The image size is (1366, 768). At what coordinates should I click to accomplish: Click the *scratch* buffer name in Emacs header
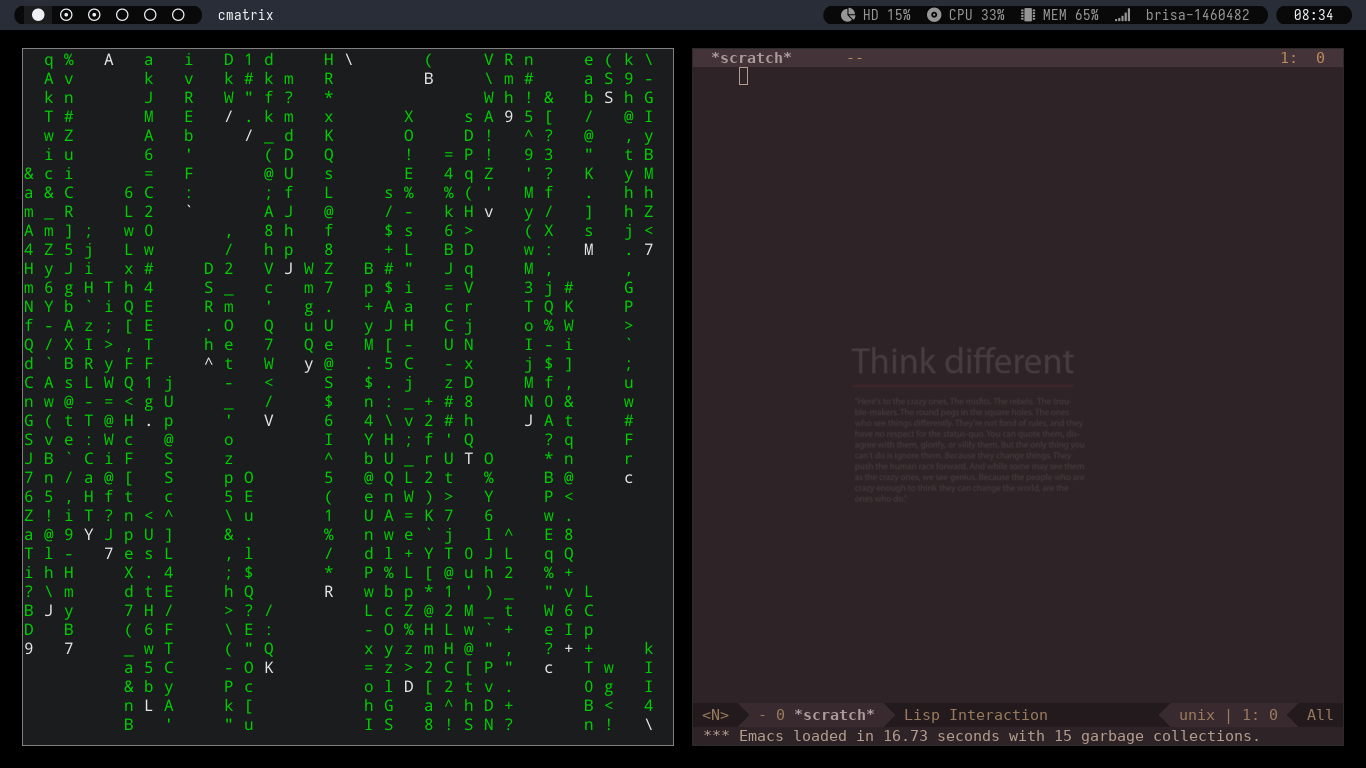[x=751, y=58]
